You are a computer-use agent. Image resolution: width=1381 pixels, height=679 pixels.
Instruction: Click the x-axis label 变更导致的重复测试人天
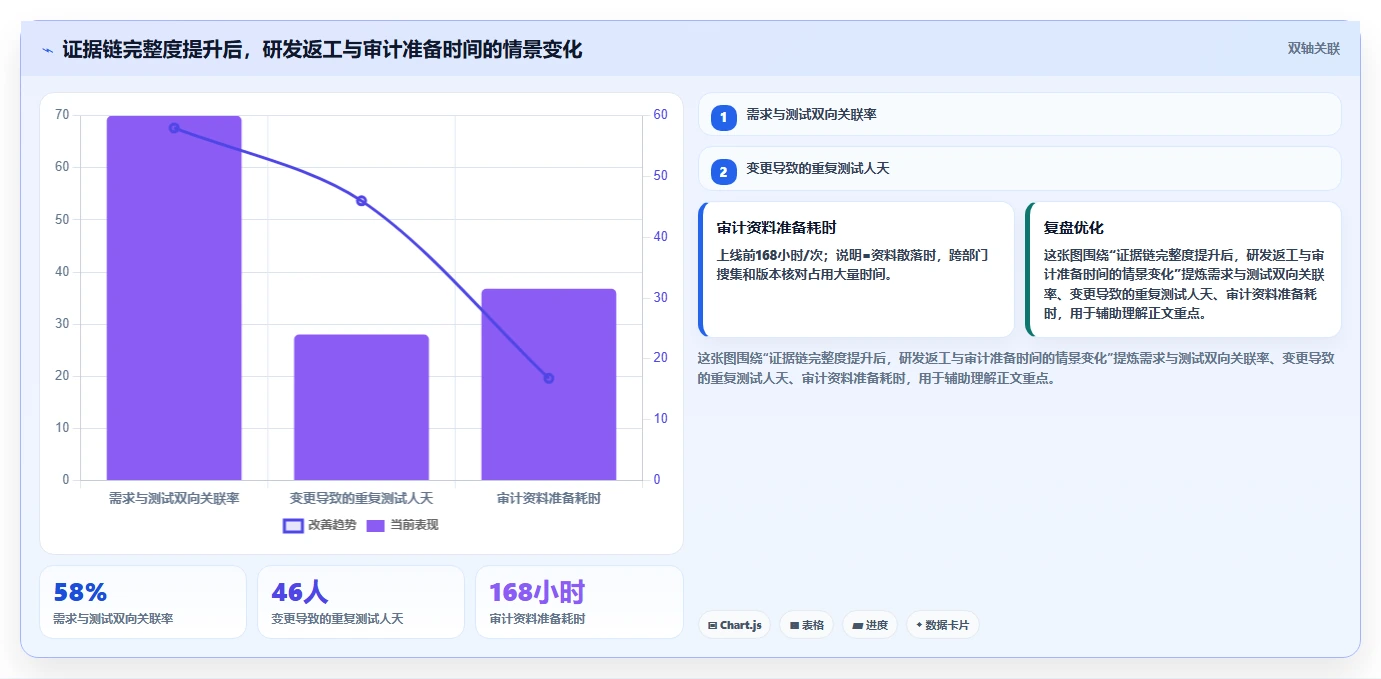pyautogui.click(x=361, y=498)
